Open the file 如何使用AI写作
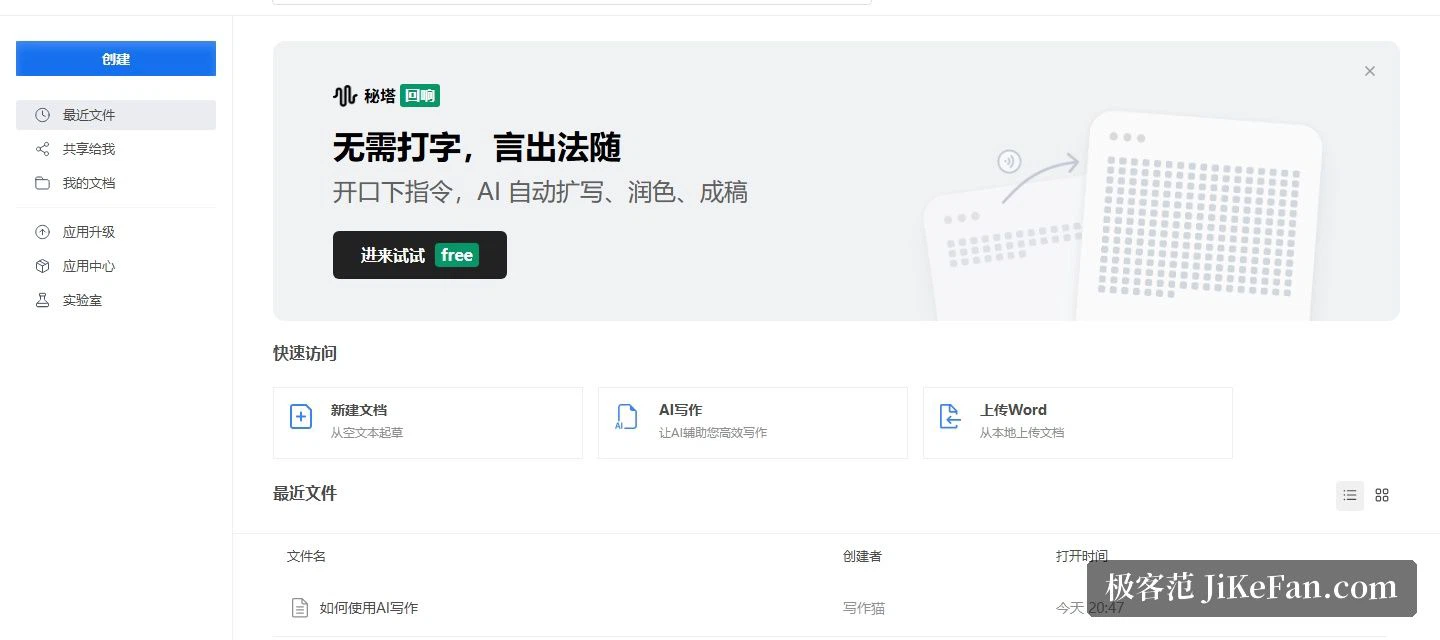The width and height of the screenshot is (1440, 640). (x=369, y=608)
